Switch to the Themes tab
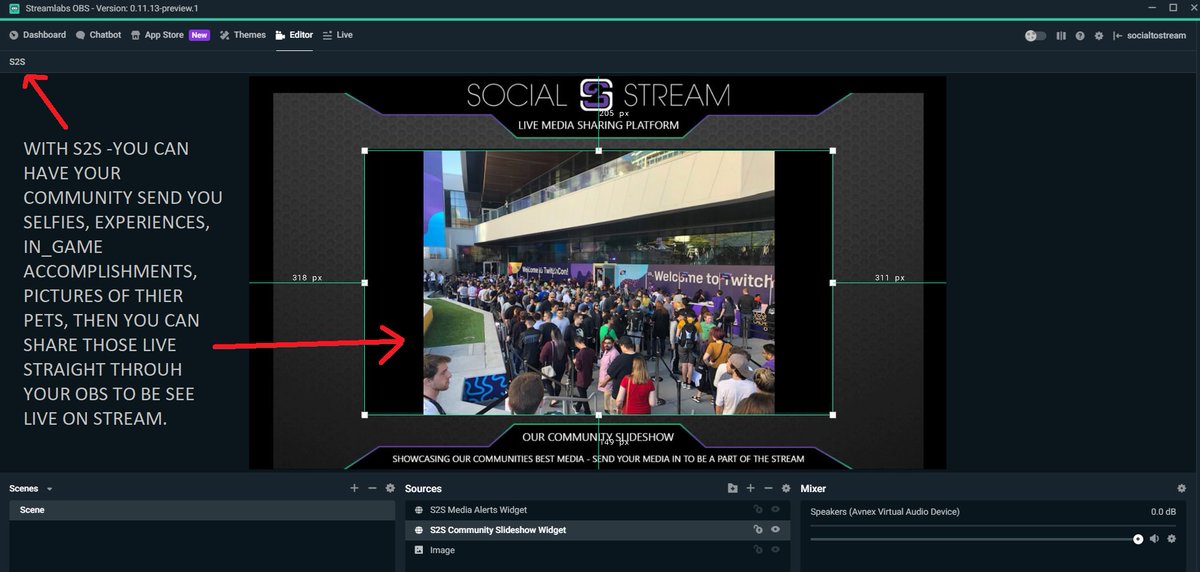 click(243, 35)
